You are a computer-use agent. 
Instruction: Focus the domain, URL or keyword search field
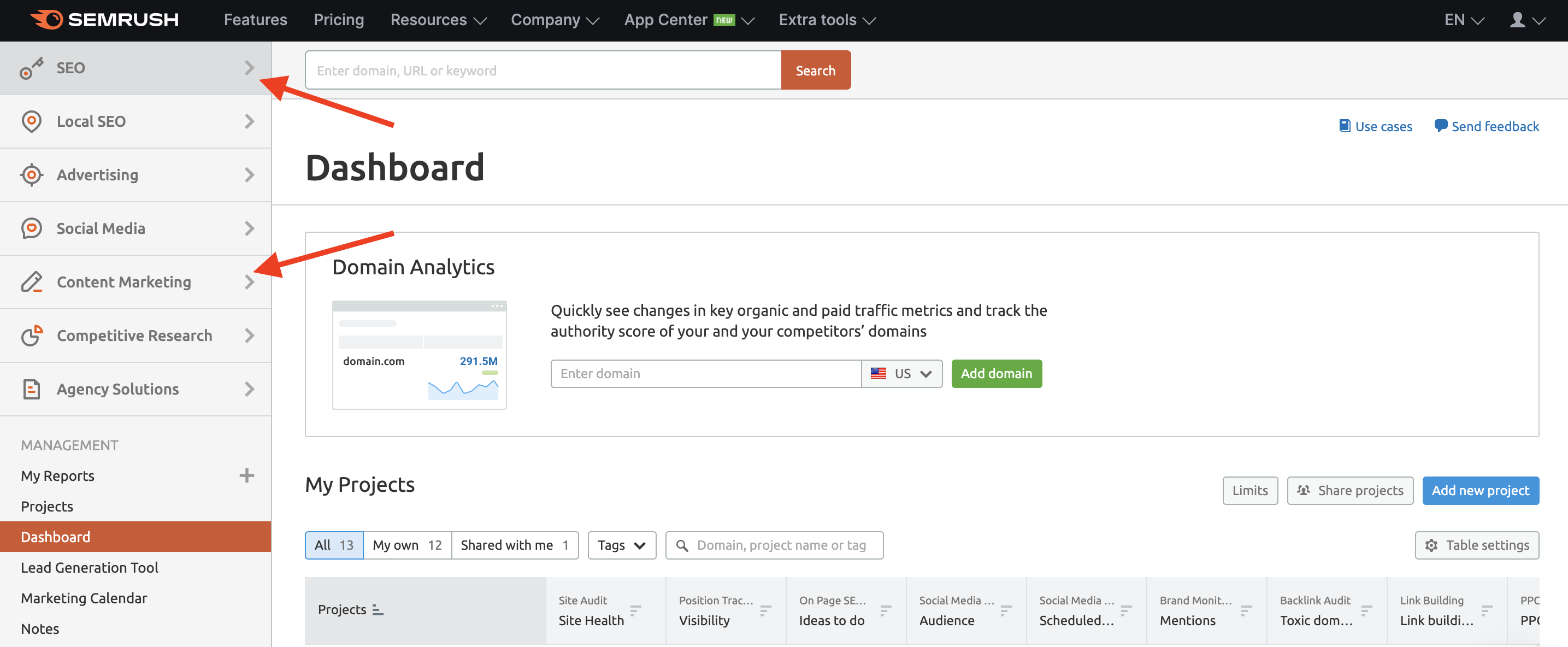(x=543, y=70)
